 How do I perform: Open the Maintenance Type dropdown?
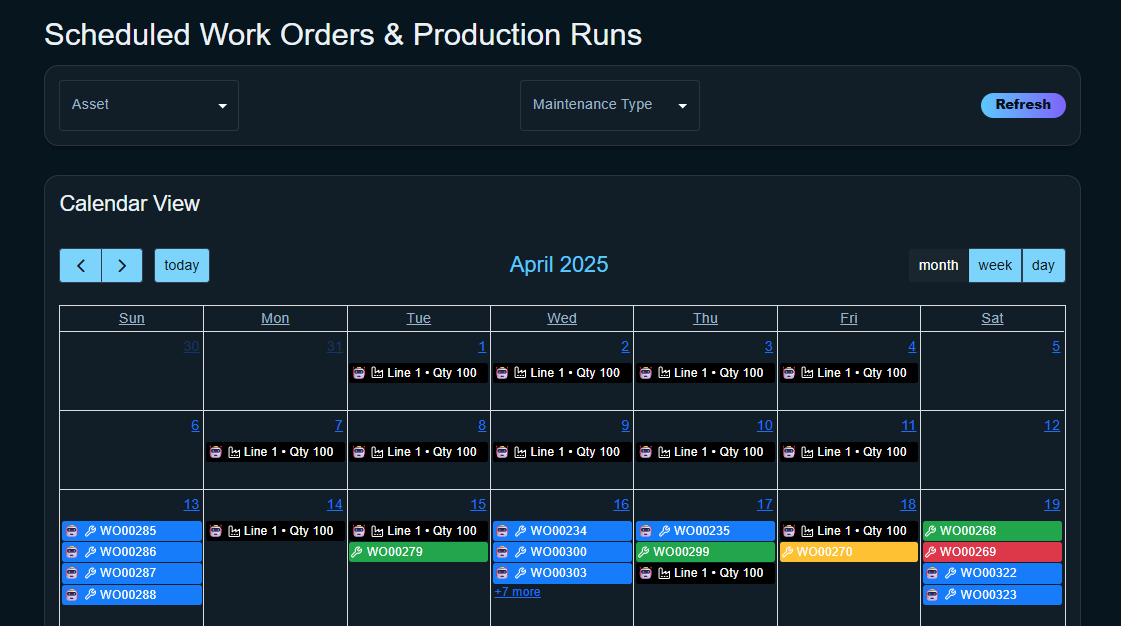click(609, 105)
